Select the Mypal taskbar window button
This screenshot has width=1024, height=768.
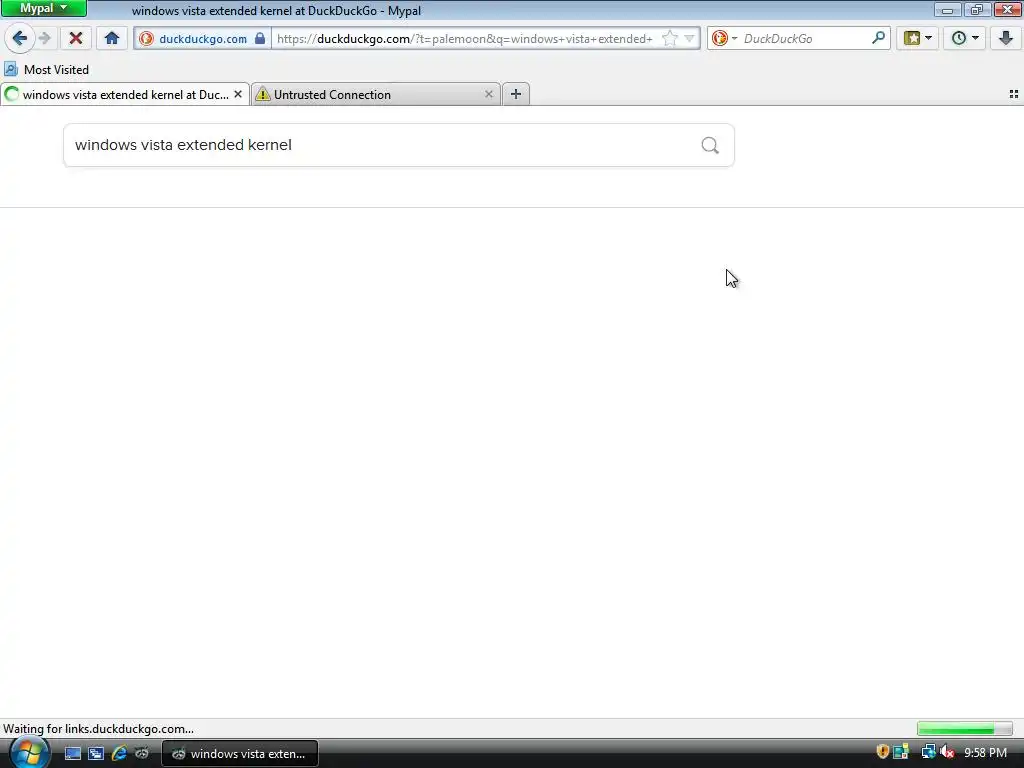coord(240,754)
